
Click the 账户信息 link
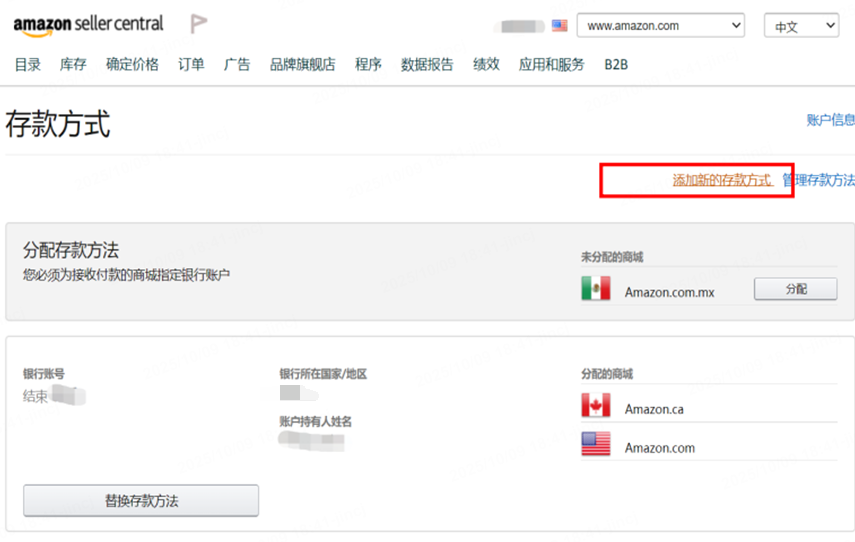point(830,120)
